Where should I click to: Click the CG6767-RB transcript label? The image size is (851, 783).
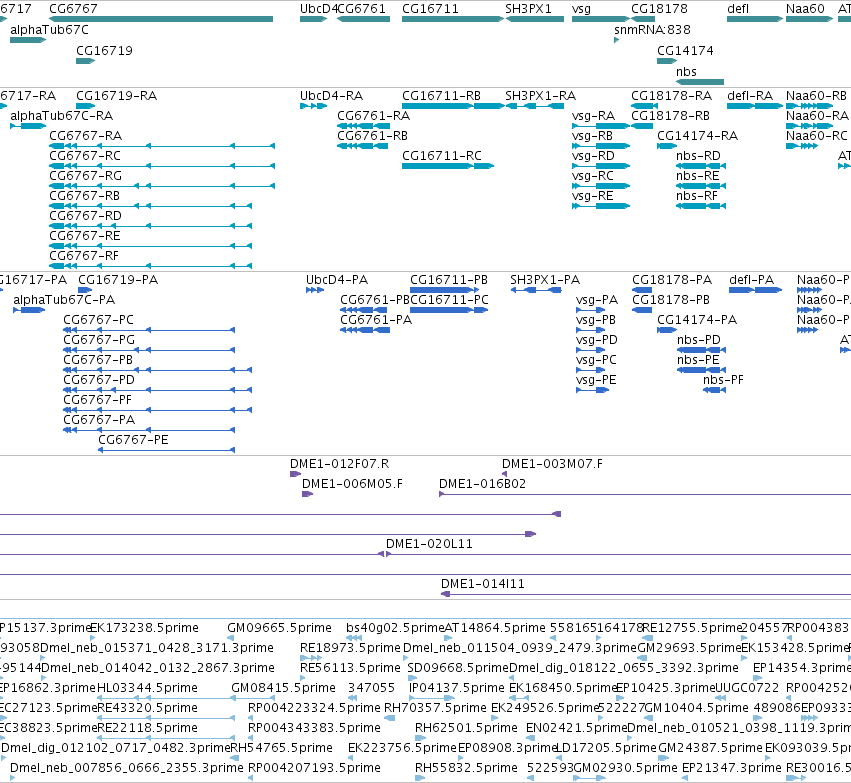pos(85,196)
